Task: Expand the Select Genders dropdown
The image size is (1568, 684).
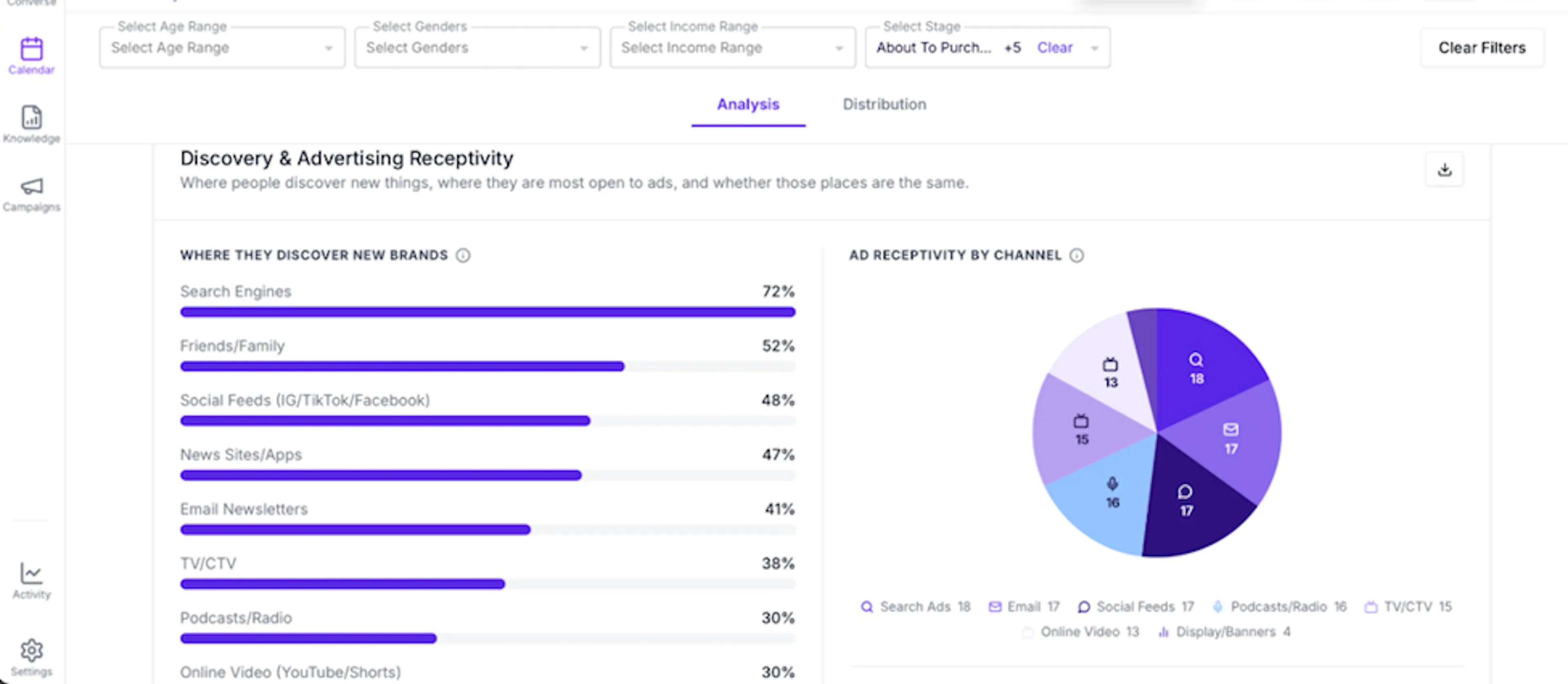Action: point(477,47)
